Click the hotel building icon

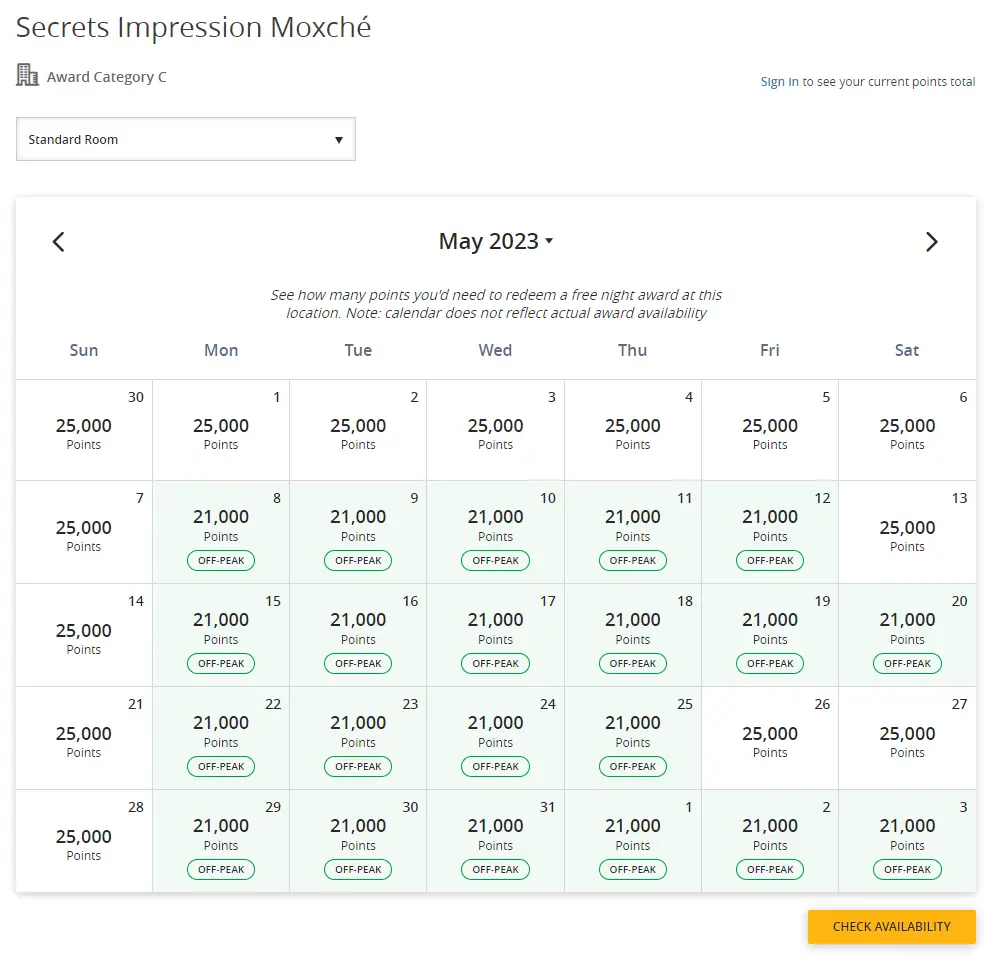(28, 75)
